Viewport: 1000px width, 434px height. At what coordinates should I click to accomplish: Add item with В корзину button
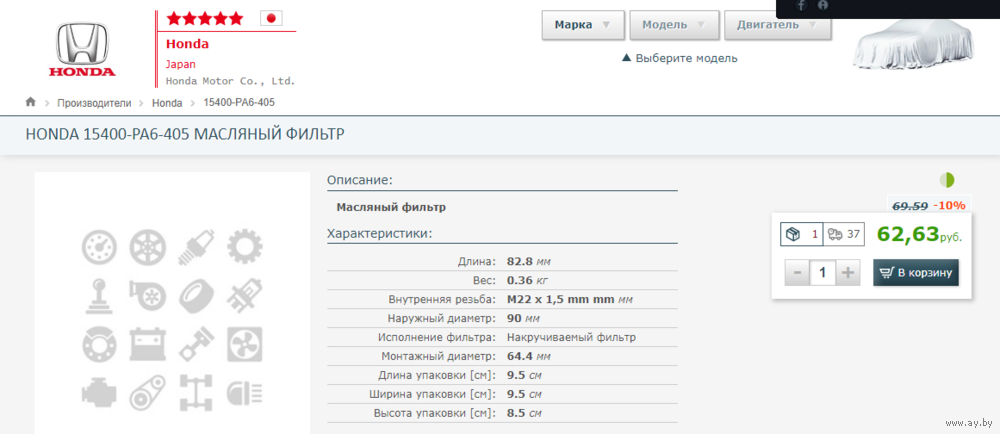[x=916, y=273]
